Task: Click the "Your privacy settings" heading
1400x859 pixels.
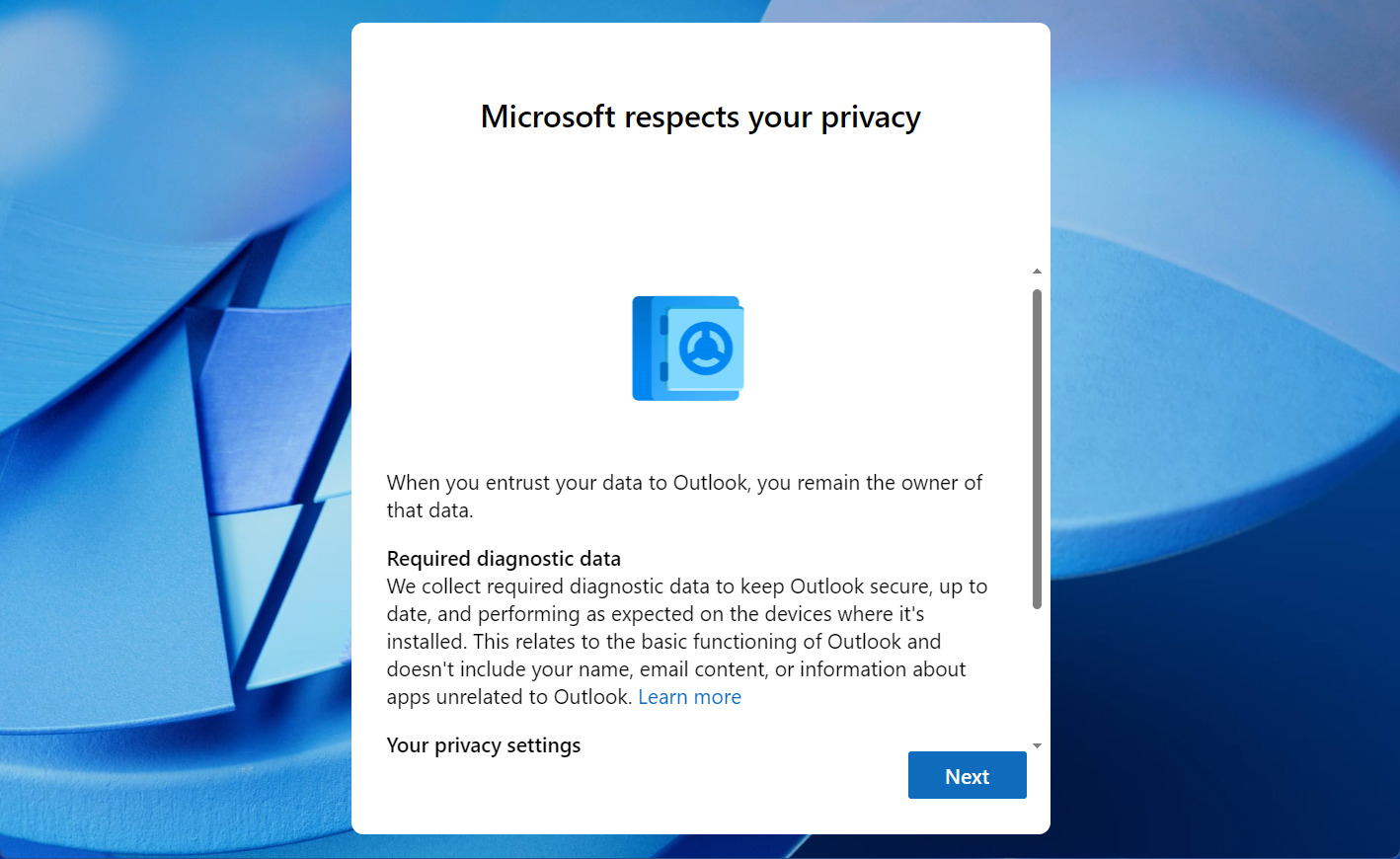Action: [484, 745]
